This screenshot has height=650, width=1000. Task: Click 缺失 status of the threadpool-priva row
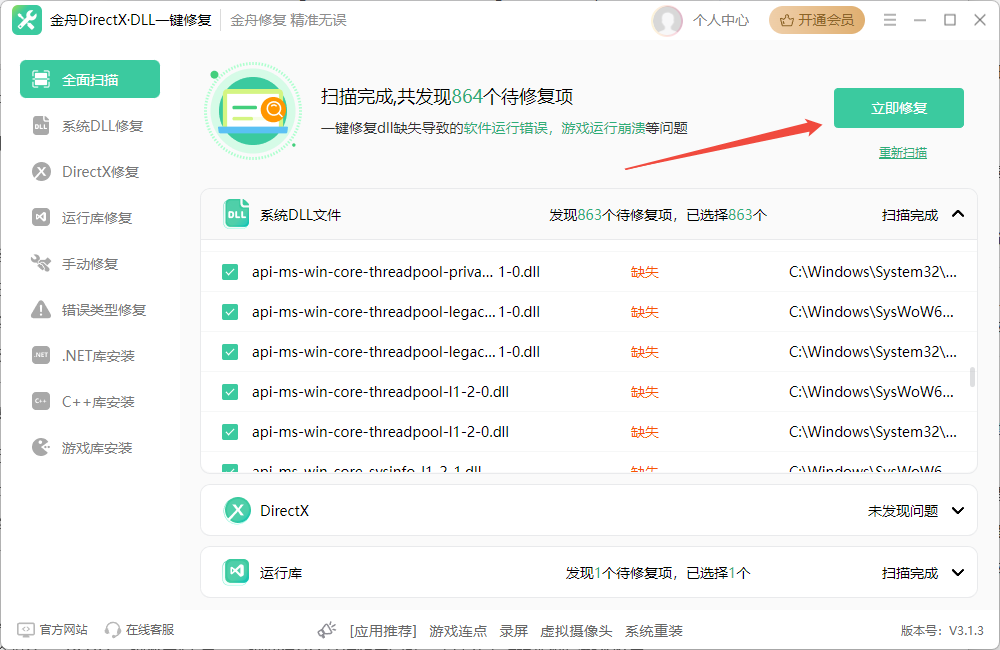[645, 272]
